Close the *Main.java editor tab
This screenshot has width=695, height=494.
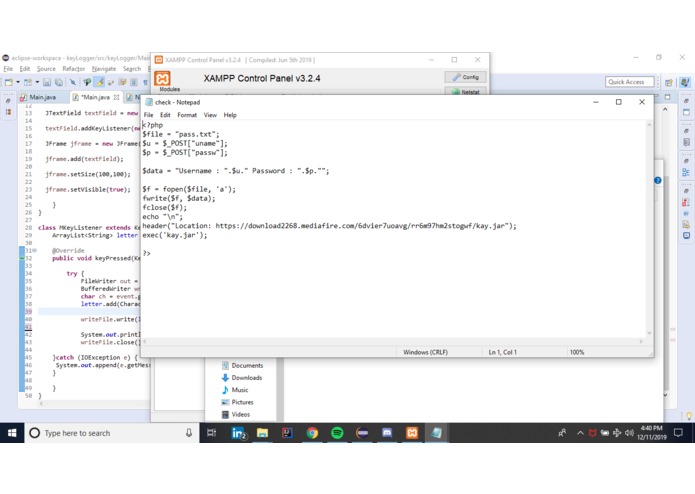tap(117, 97)
